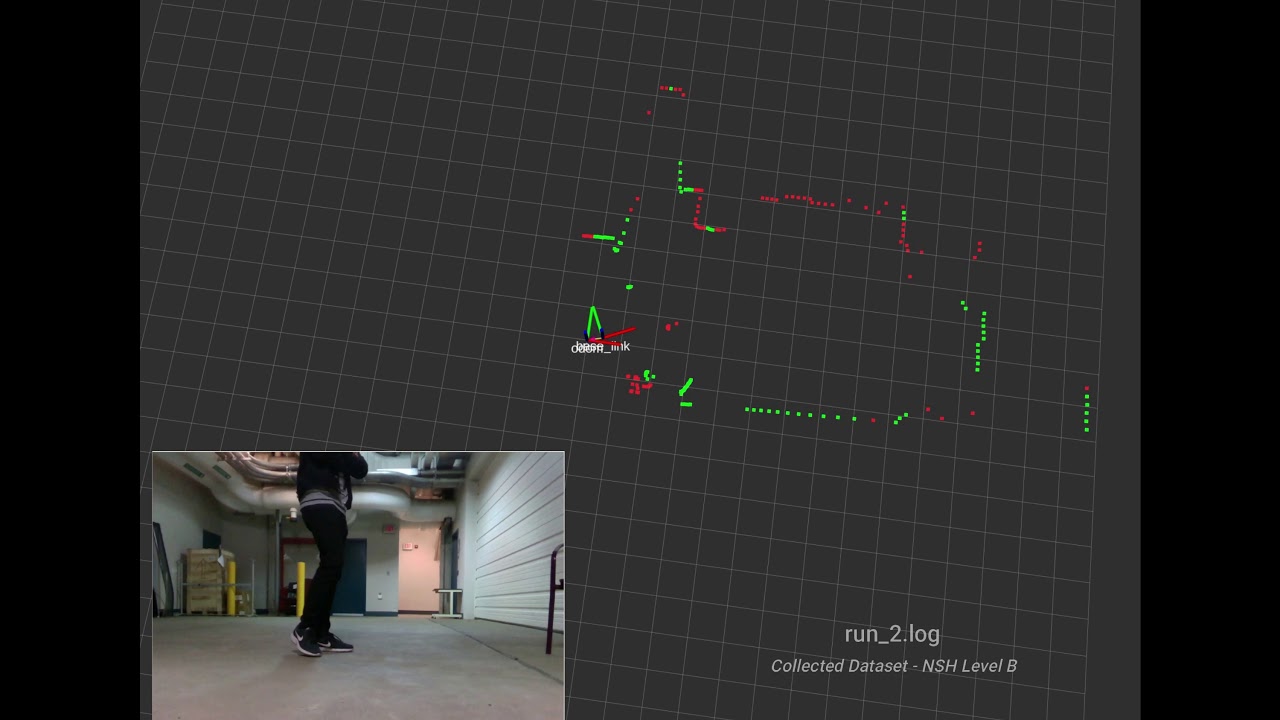Click the run_2.log caption text
Image resolution: width=1280 pixels, height=720 pixels.
(892, 634)
